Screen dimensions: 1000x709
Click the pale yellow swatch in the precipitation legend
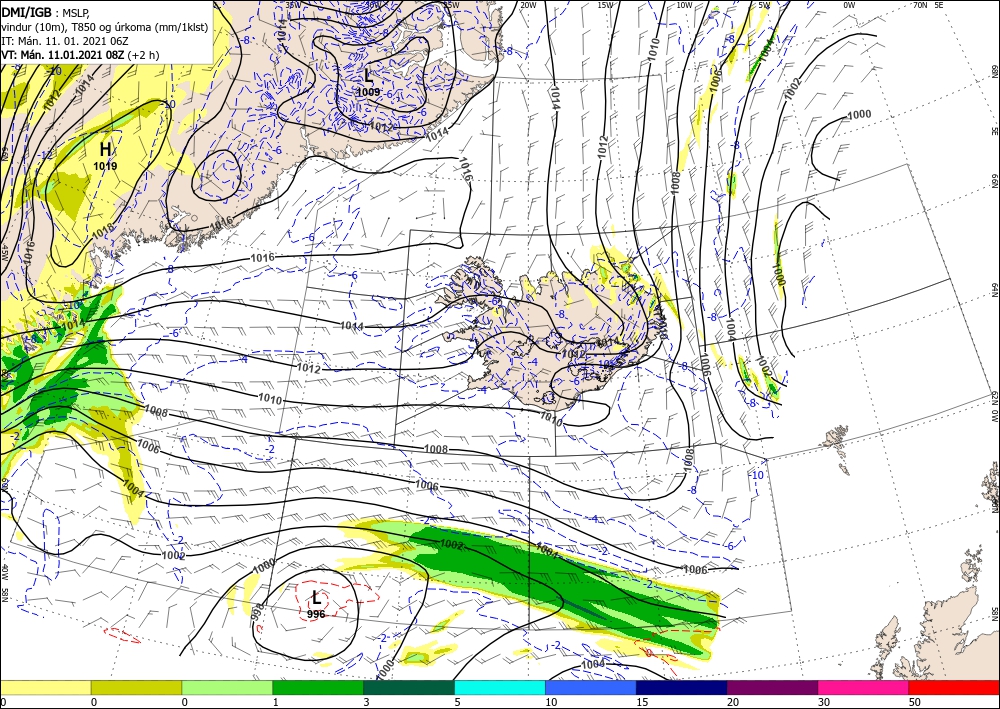(x=45, y=687)
